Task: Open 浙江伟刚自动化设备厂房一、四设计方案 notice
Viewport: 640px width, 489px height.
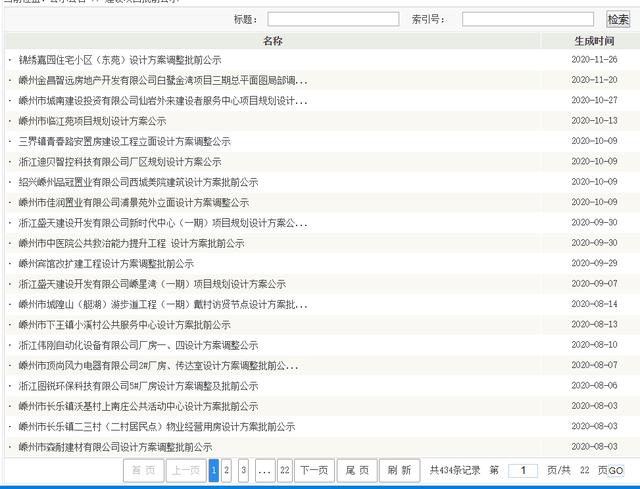Action: coord(138,345)
